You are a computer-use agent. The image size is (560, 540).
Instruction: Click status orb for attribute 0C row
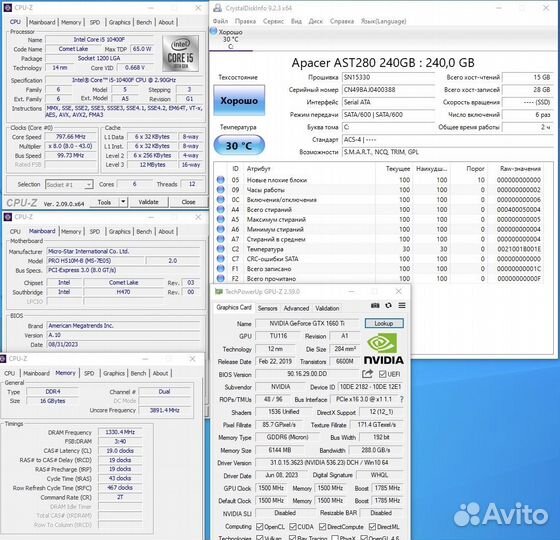pyautogui.click(x=220, y=199)
